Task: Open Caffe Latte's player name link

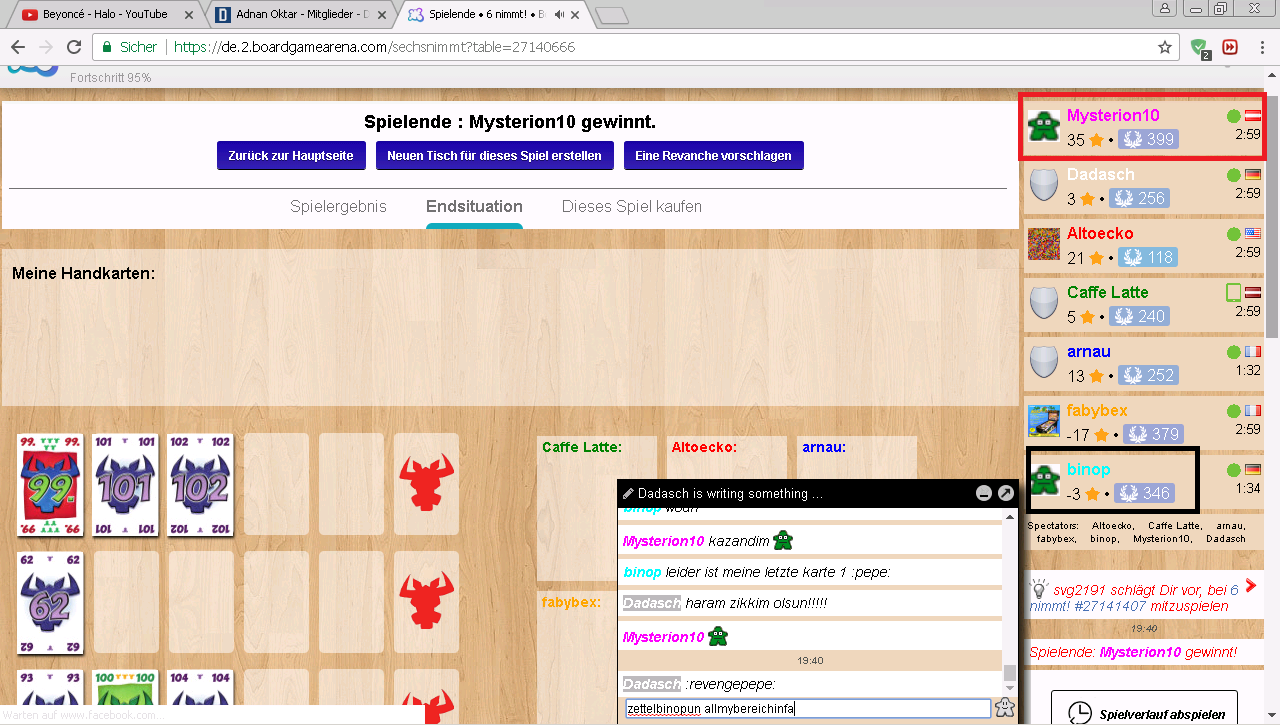Action: (x=1108, y=293)
